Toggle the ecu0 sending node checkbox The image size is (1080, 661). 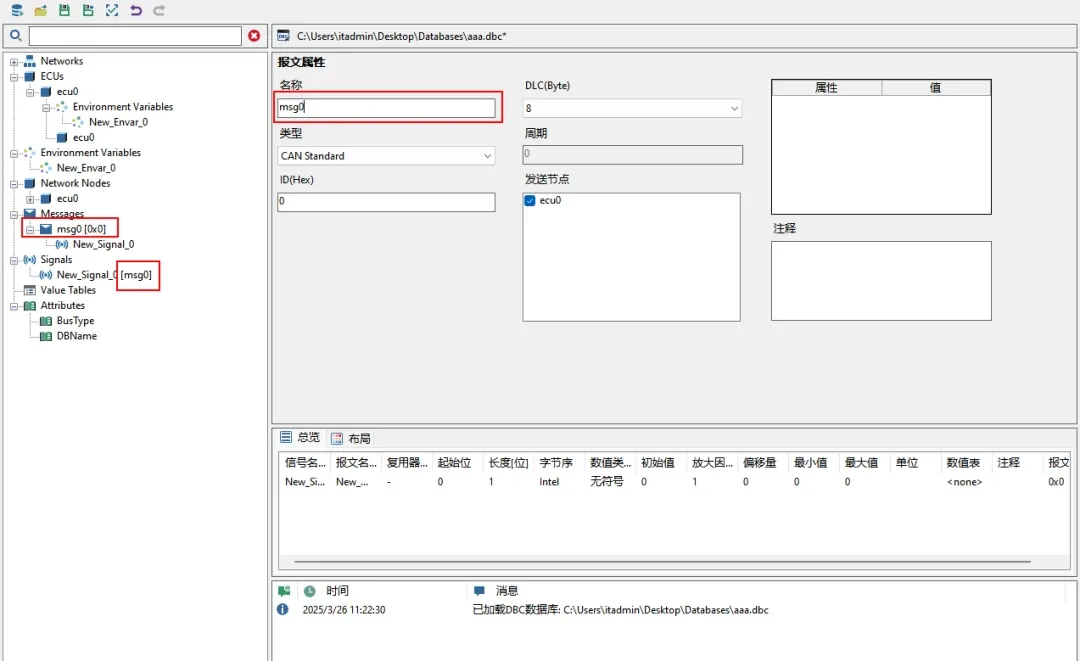click(530, 201)
